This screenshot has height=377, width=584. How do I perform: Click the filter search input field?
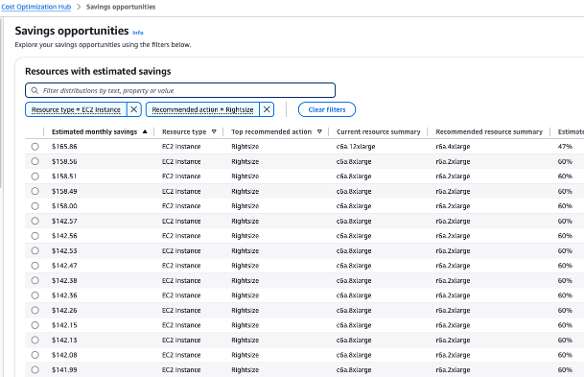180,91
